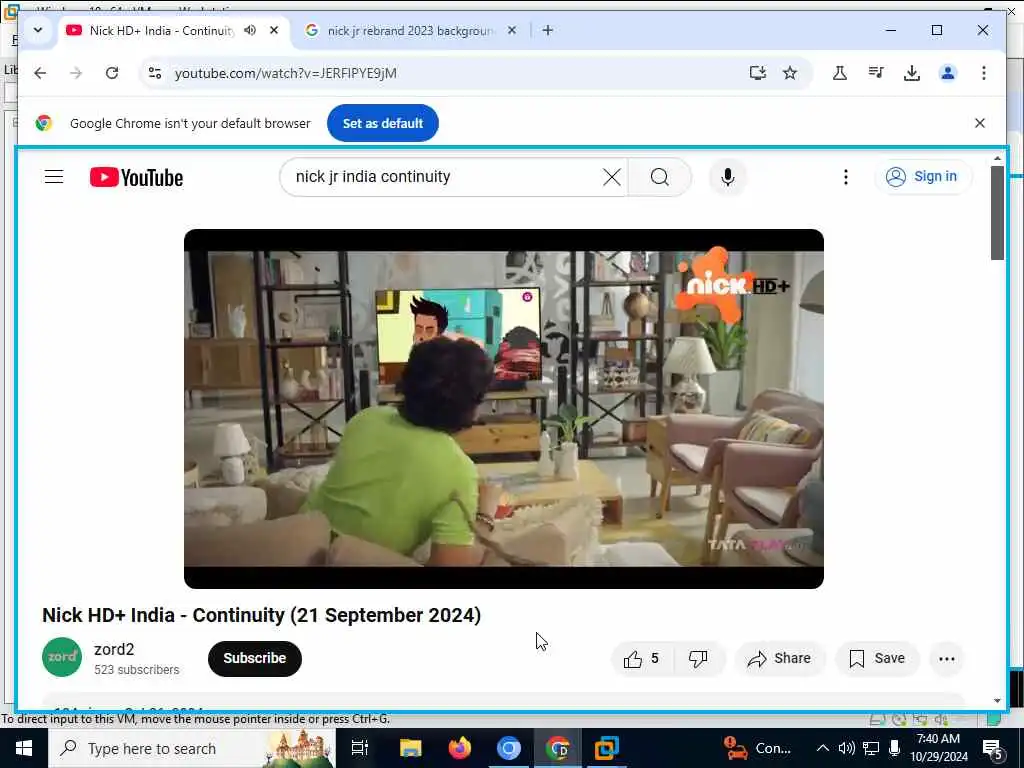The width and height of the screenshot is (1024, 768).
Task: Click the YouTube search magnifier button
Action: click(x=660, y=177)
